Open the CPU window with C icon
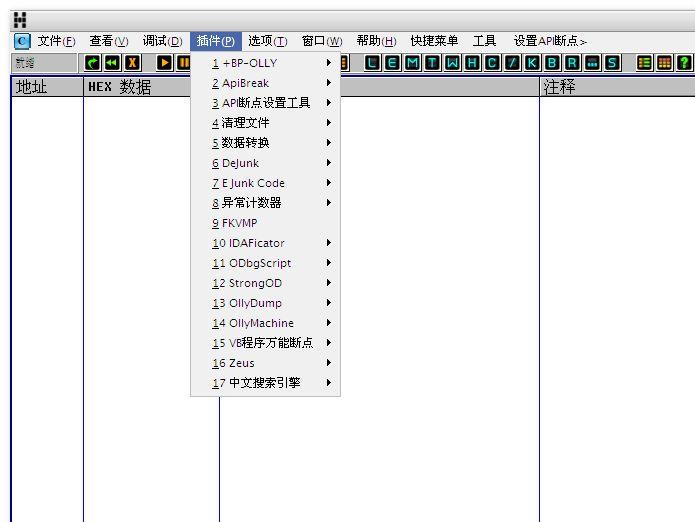 coord(492,63)
